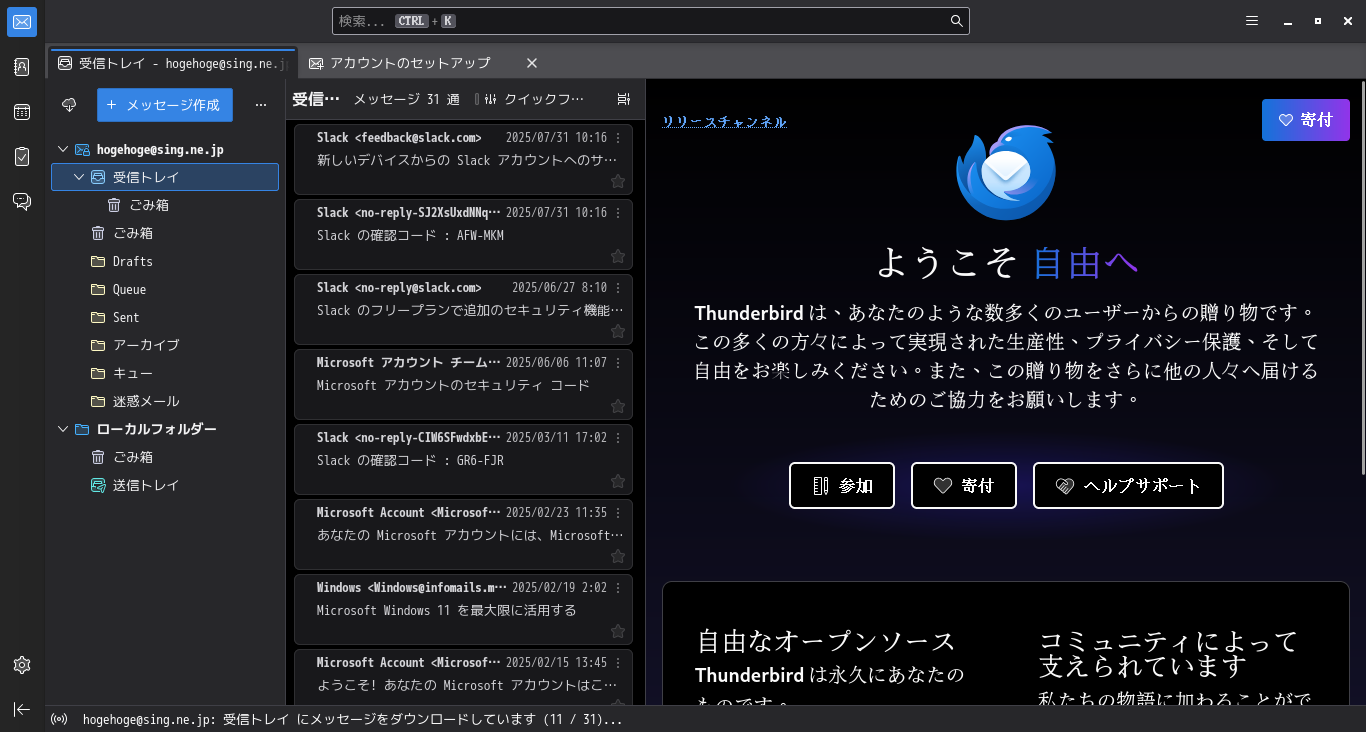Open the message "Microsoft Windows 11 を最大限に活用する"
This screenshot has height=732, width=1366.
point(463,608)
